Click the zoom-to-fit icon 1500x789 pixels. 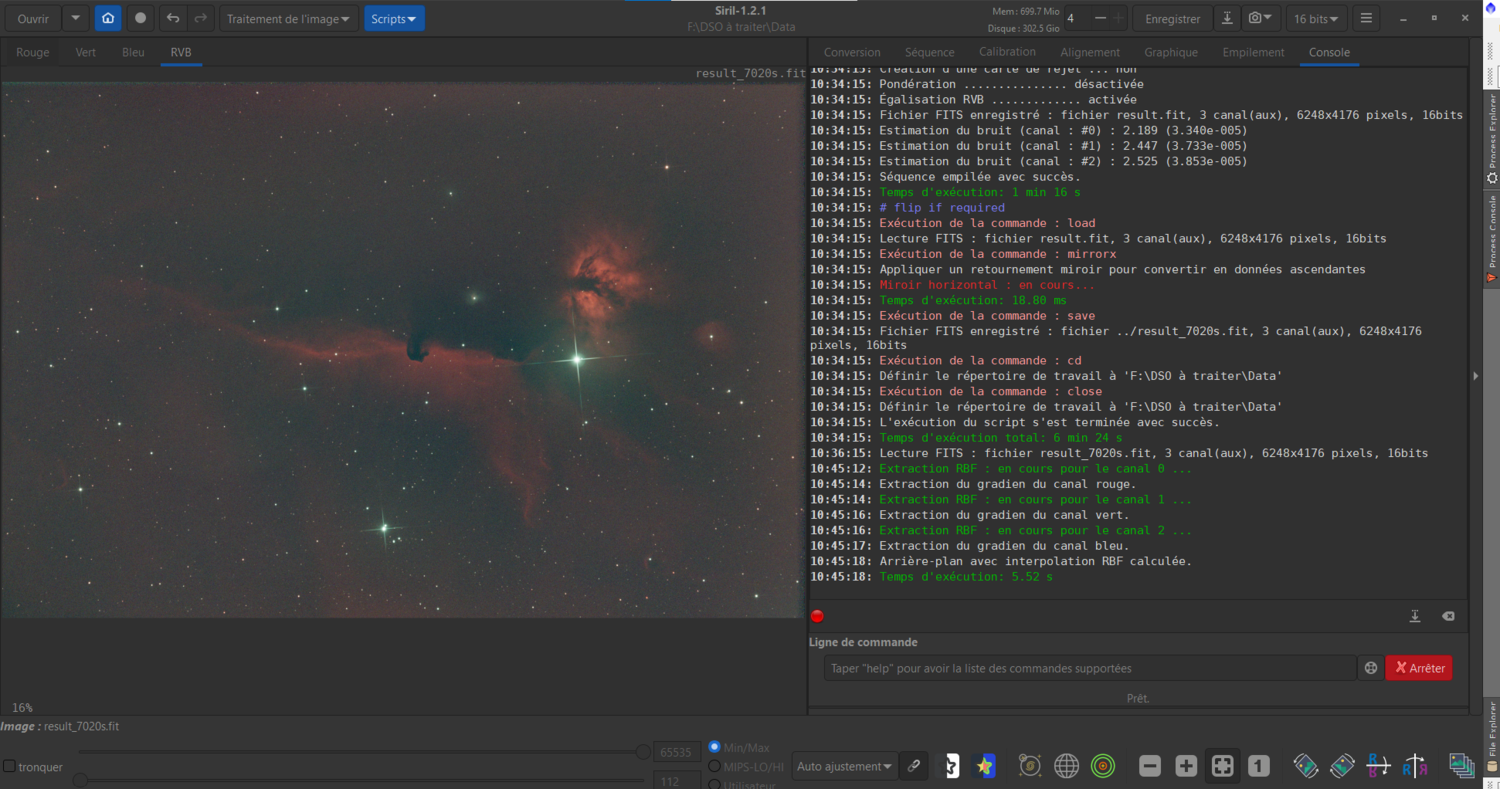click(1222, 766)
